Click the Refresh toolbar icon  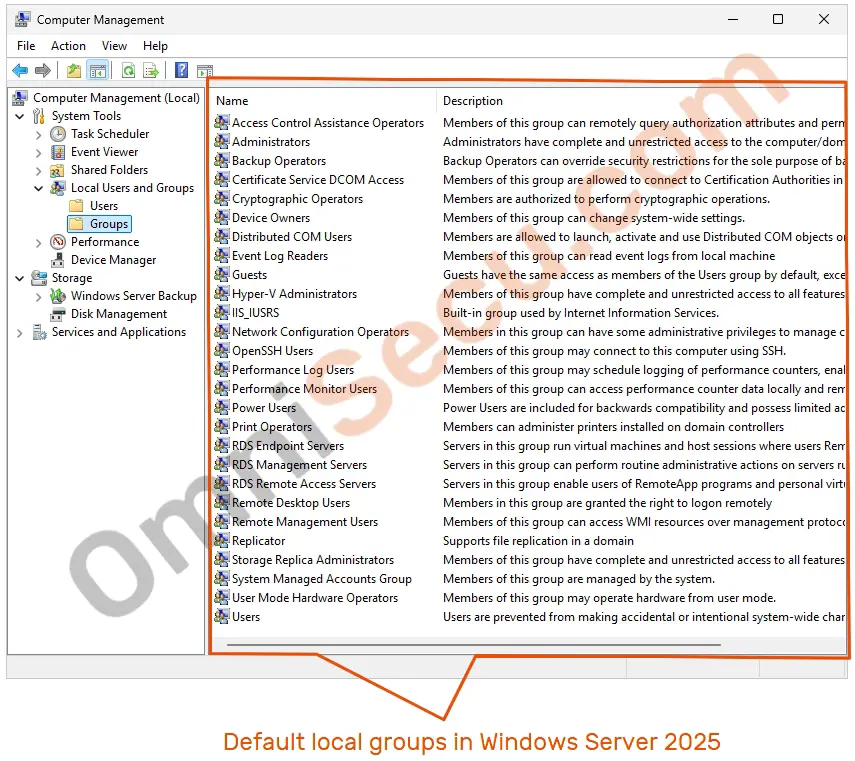point(128,70)
